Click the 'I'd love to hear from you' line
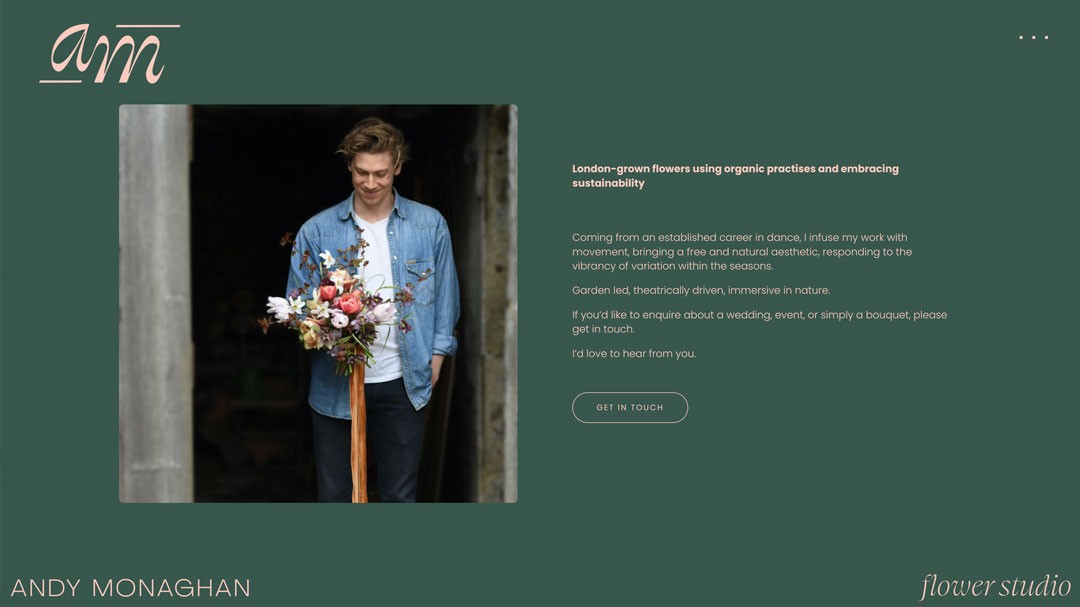1080x607 pixels. (x=634, y=353)
